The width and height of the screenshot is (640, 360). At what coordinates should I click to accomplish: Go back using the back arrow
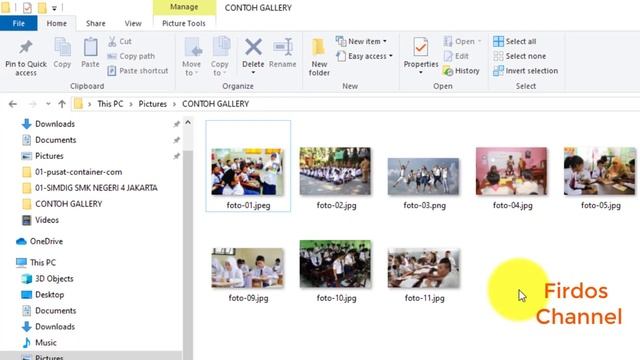(13, 104)
